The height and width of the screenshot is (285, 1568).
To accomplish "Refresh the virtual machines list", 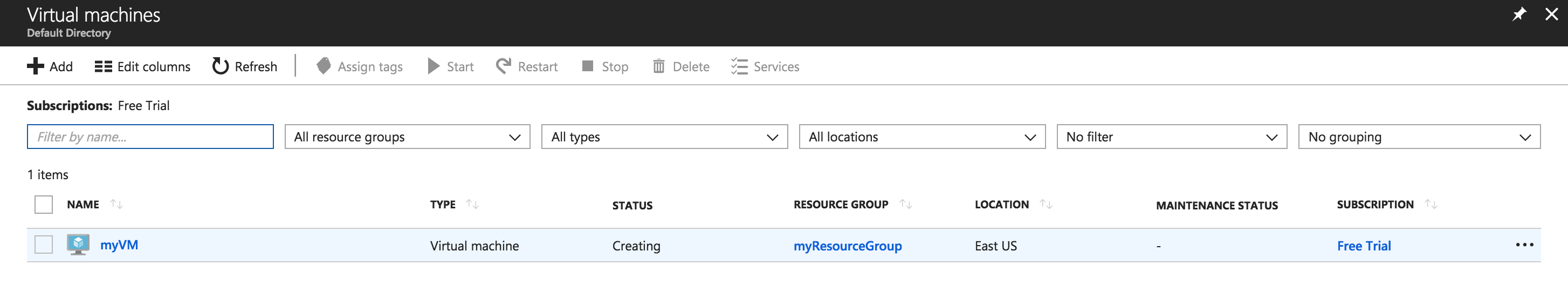I will tap(245, 66).
